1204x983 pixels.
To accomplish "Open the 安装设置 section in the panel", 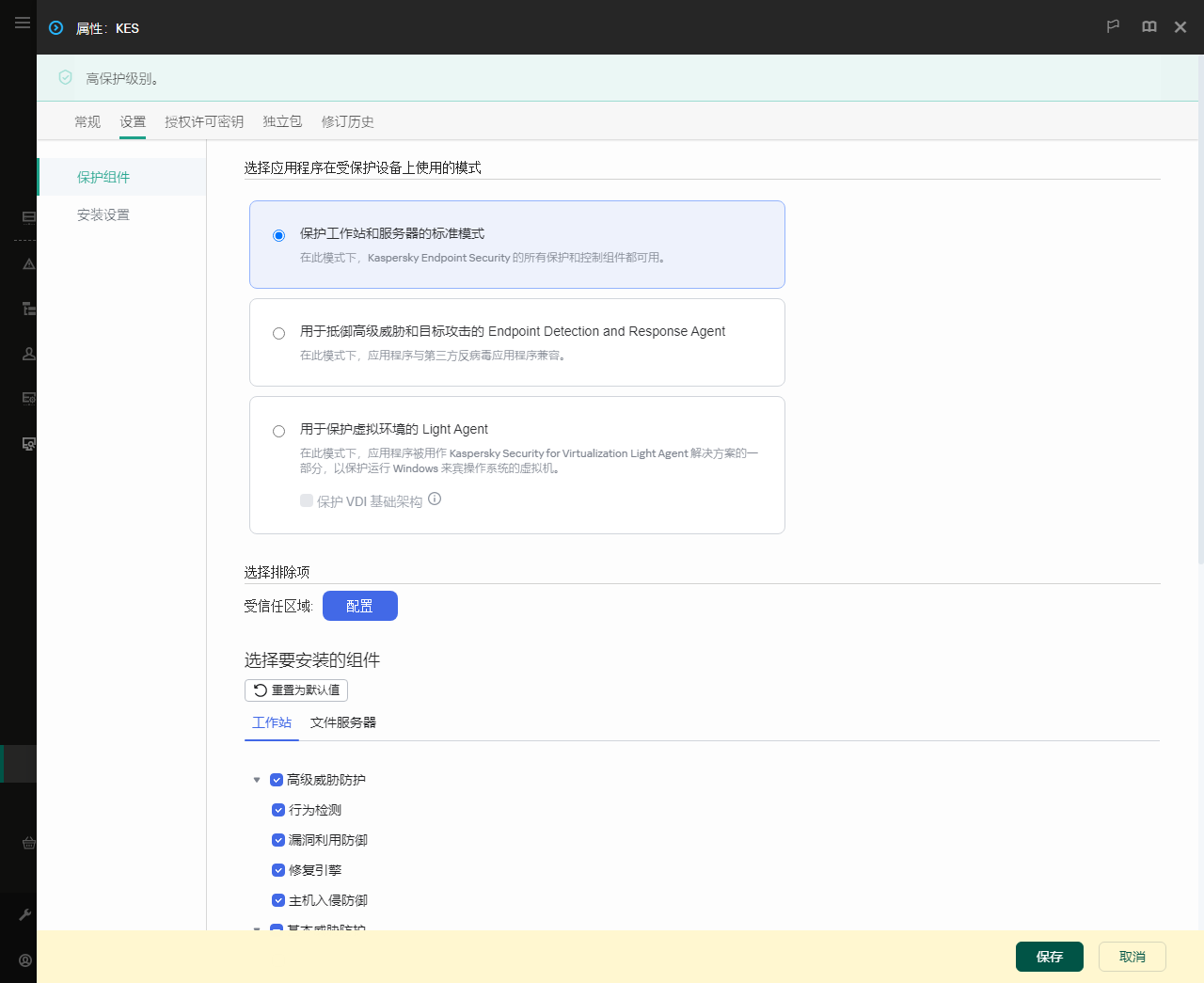I will point(103,214).
